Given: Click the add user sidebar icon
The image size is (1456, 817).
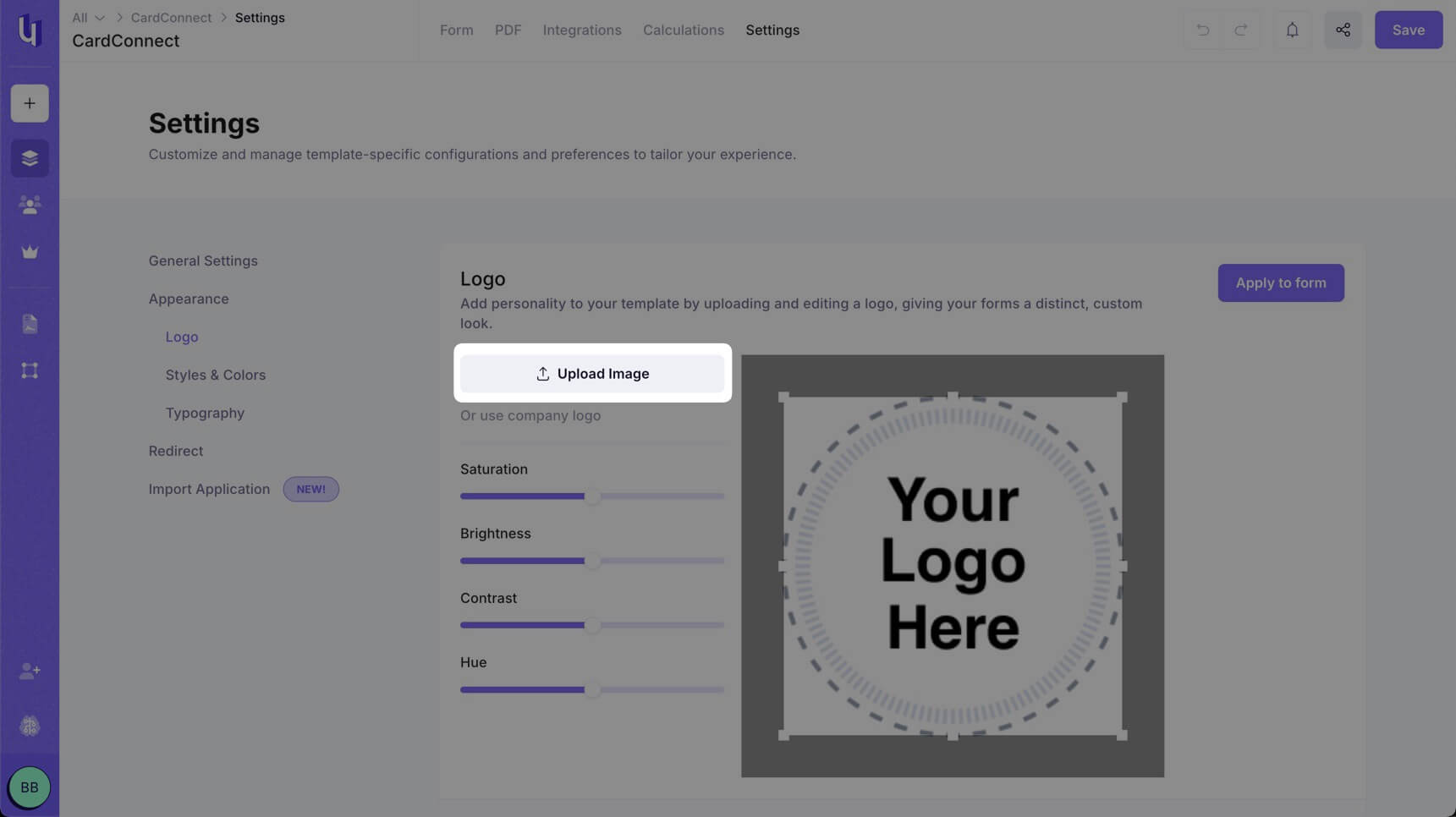Looking at the screenshot, I should coord(30,671).
